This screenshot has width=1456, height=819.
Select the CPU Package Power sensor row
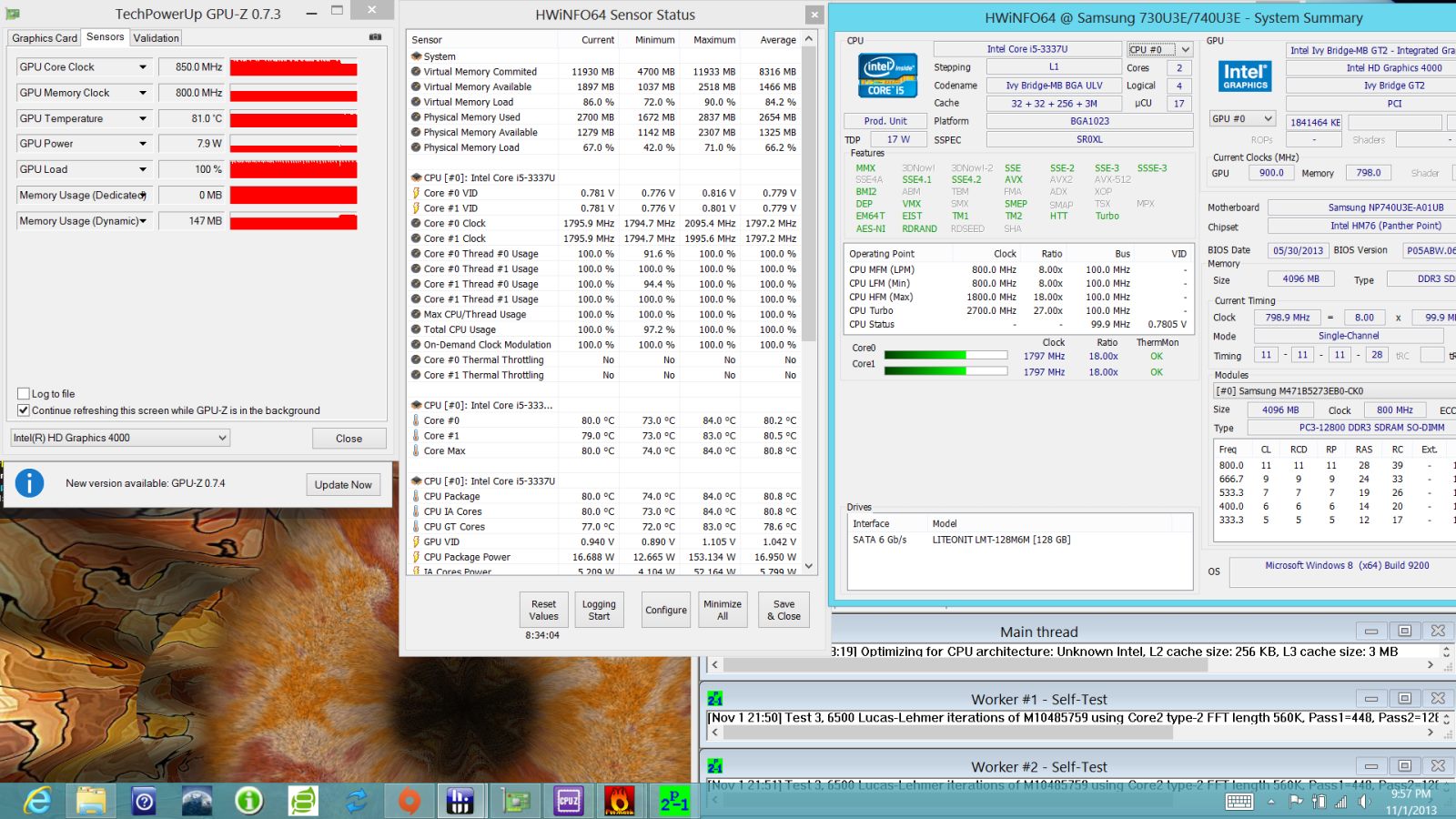pos(604,557)
